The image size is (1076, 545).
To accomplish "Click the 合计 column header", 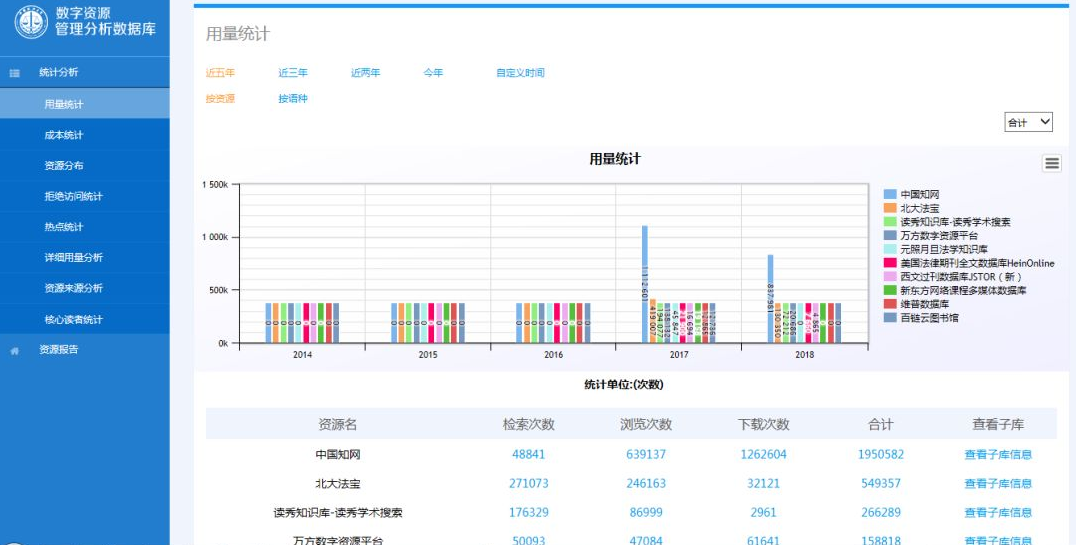I will coord(881,424).
